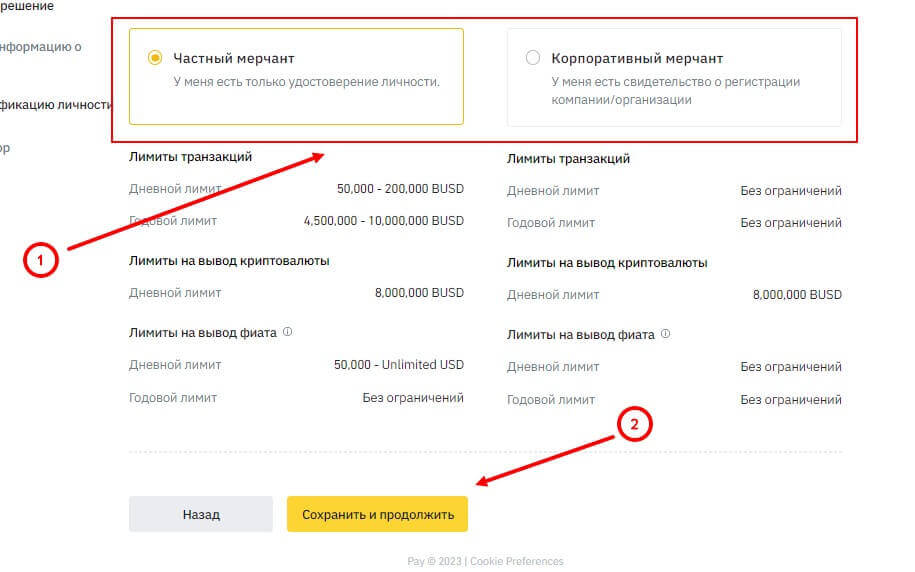Click the right Лимиты на вывод криптовалюты heading
915x572 pixels.
(607, 263)
